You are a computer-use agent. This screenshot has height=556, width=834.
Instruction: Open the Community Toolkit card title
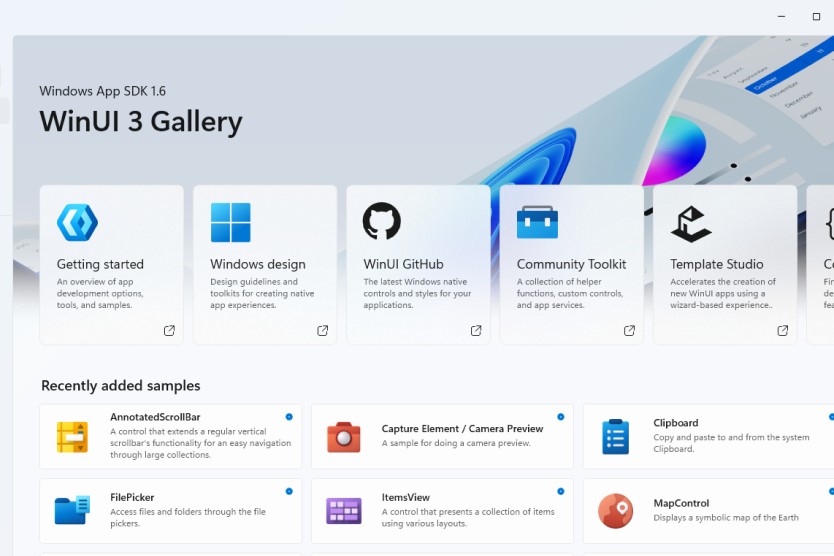tap(571, 264)
